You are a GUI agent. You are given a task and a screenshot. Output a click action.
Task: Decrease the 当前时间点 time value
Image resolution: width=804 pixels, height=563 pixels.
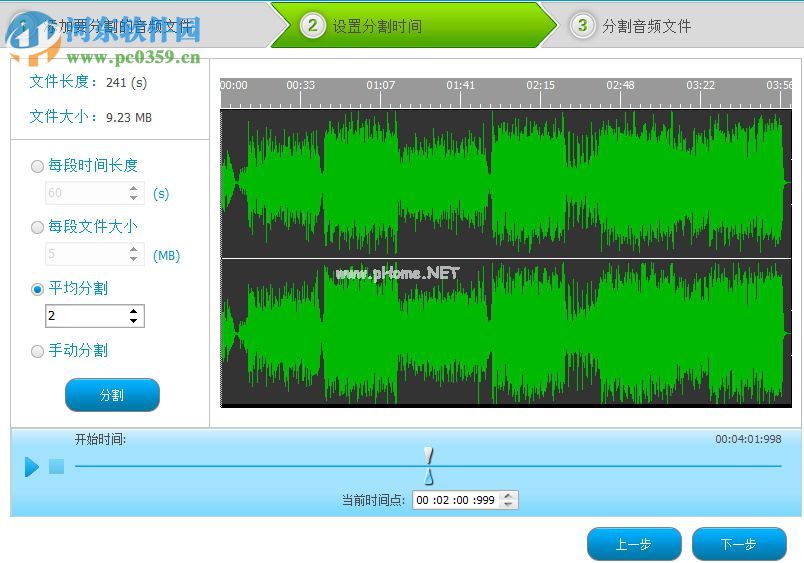coord(508,504)
